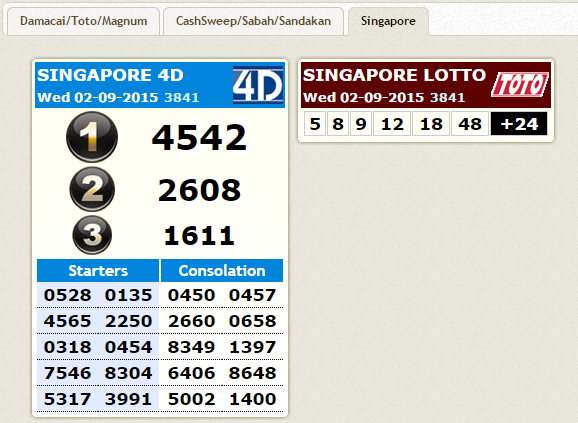Click the third prize ball icon
Image resolution: width=578 pixels, height=423 pixels.
point(92,235)
